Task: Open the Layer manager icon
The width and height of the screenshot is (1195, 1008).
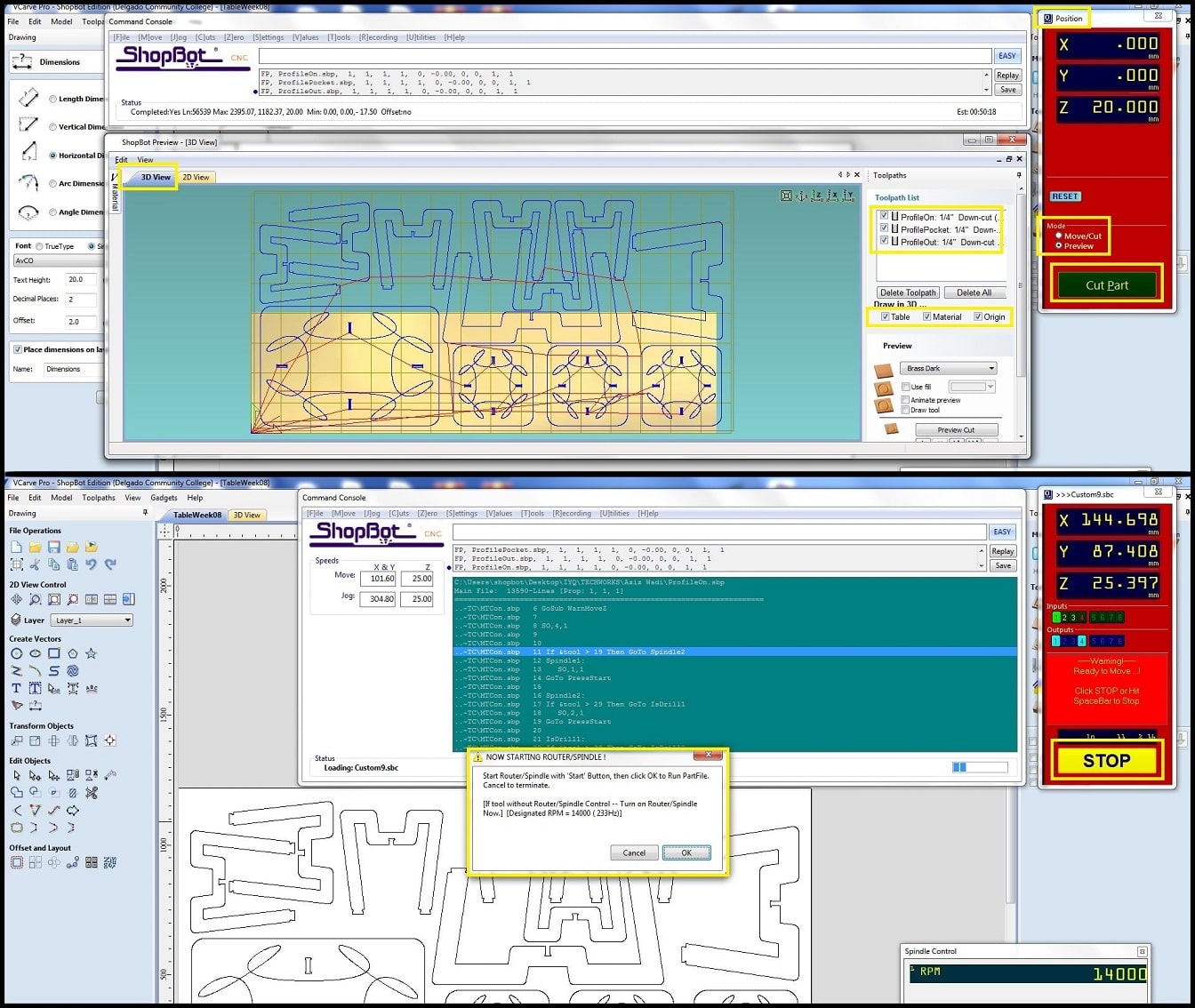Action: point(16,620)
